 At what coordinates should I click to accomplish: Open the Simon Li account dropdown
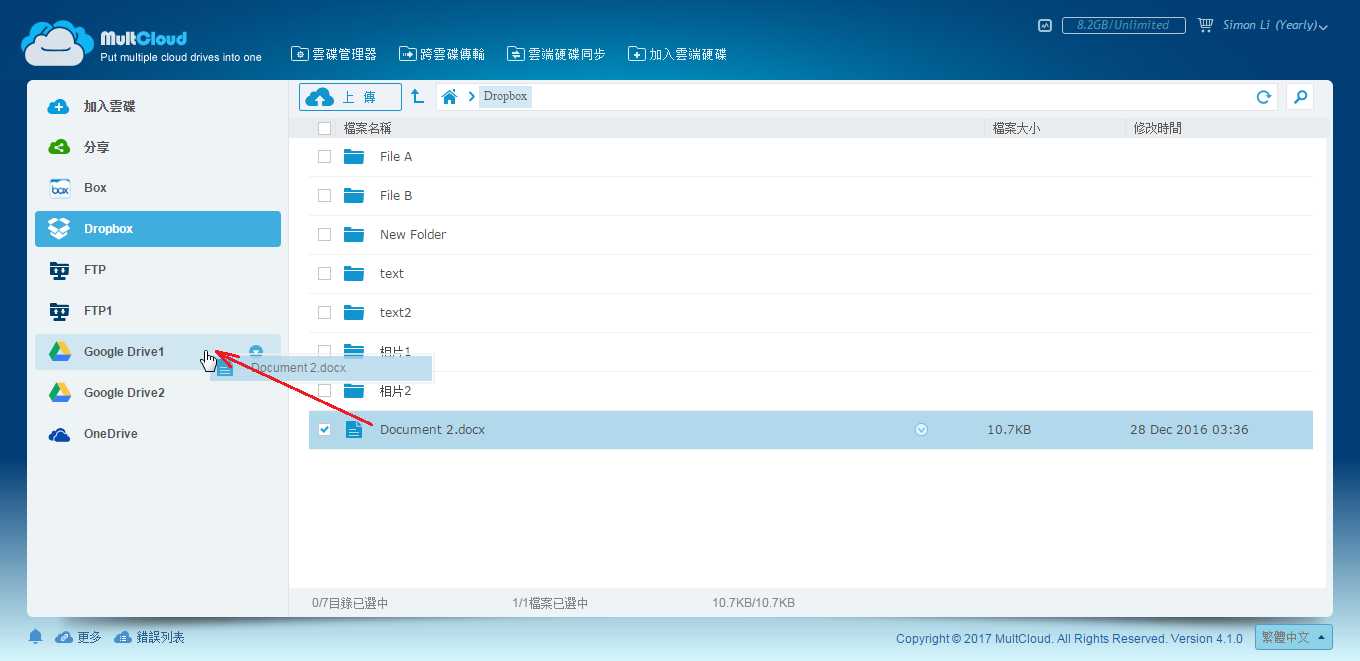point(1275,25)
